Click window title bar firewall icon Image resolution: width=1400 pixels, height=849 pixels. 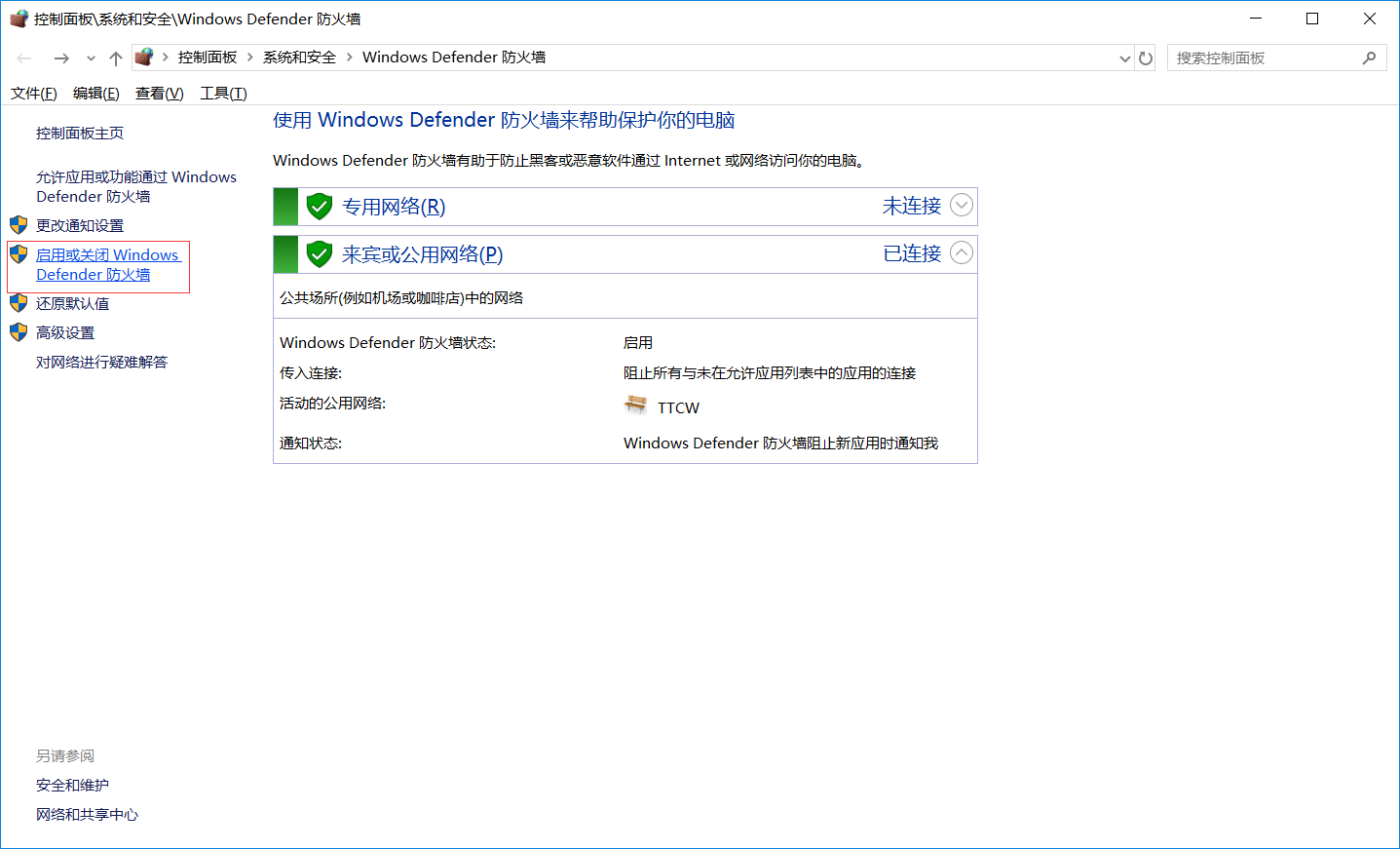(19, 19)
